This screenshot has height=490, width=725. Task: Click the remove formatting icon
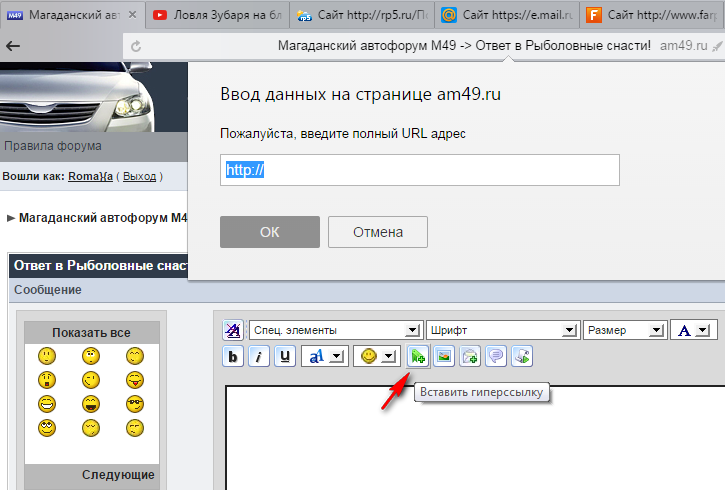click(233, 330)
